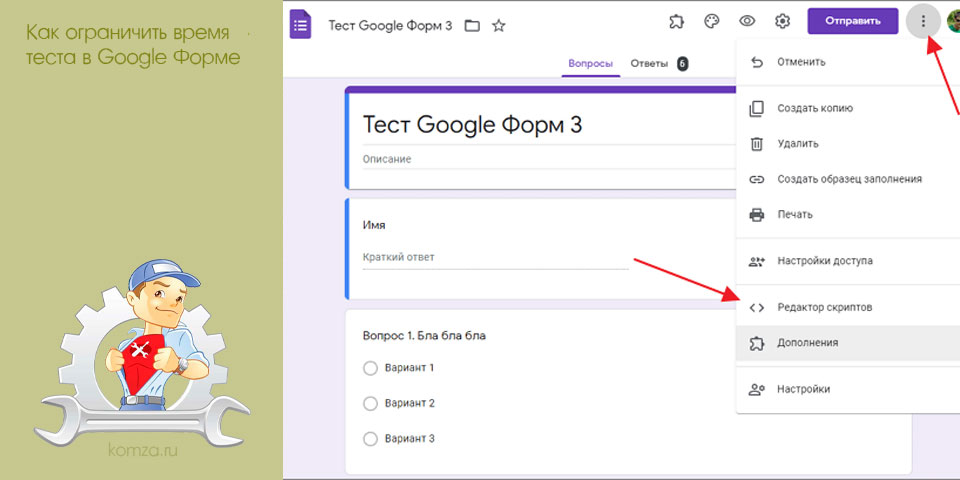Click the trash icon beside Удалить
This screenshot has height=480, width=960.
(757, 144)
